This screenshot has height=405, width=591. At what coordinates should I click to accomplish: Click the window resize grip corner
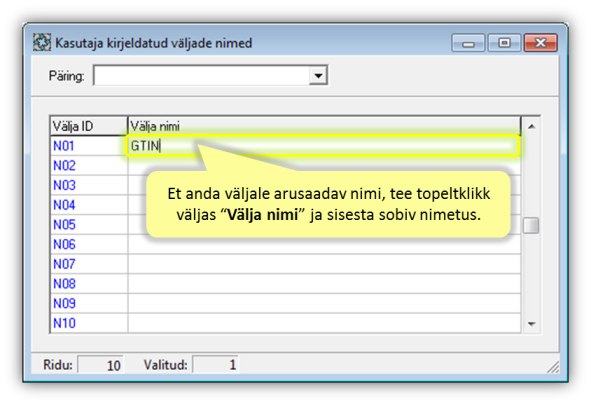[553, 367]
